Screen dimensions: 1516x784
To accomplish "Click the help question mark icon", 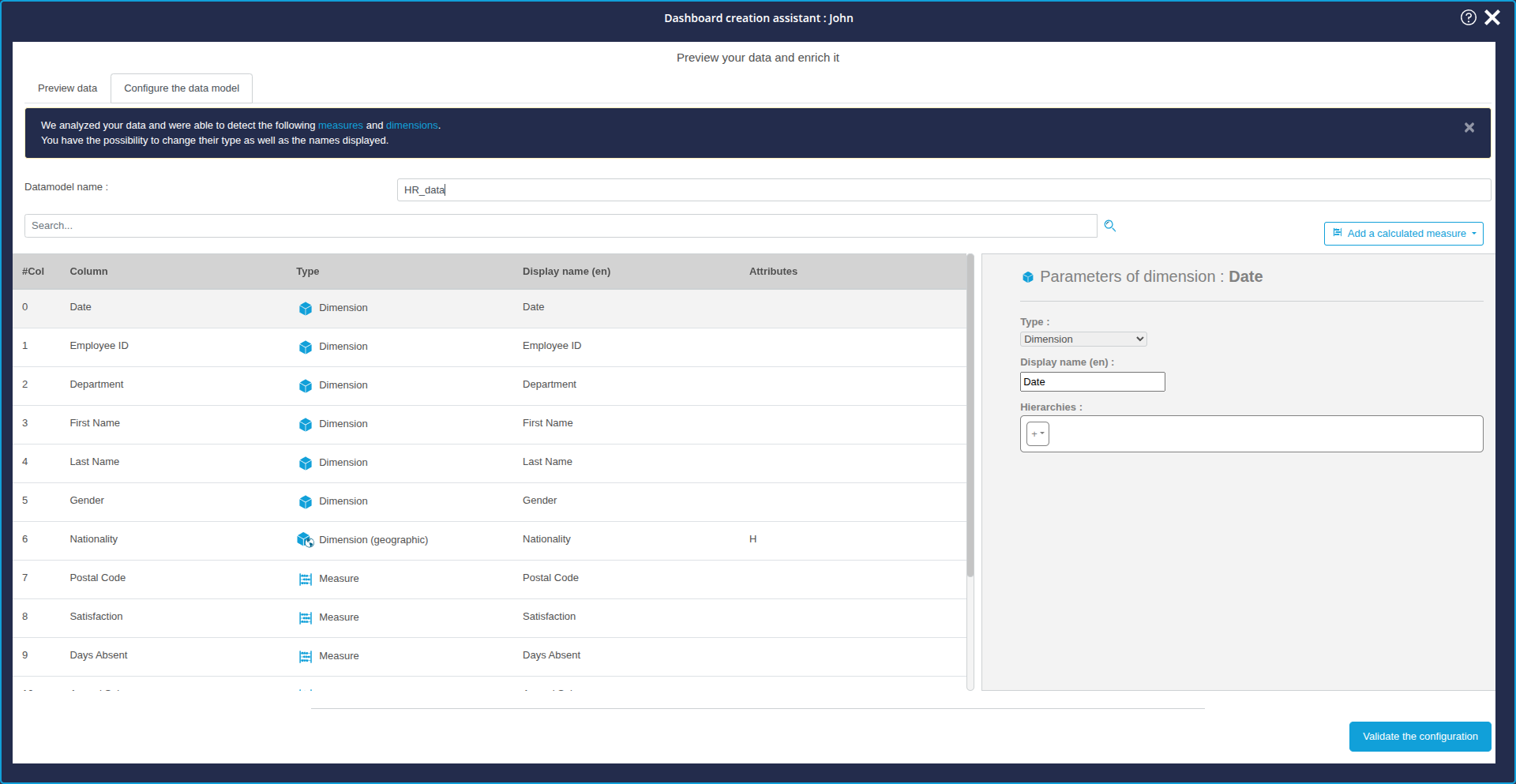I will point(1468,17).
